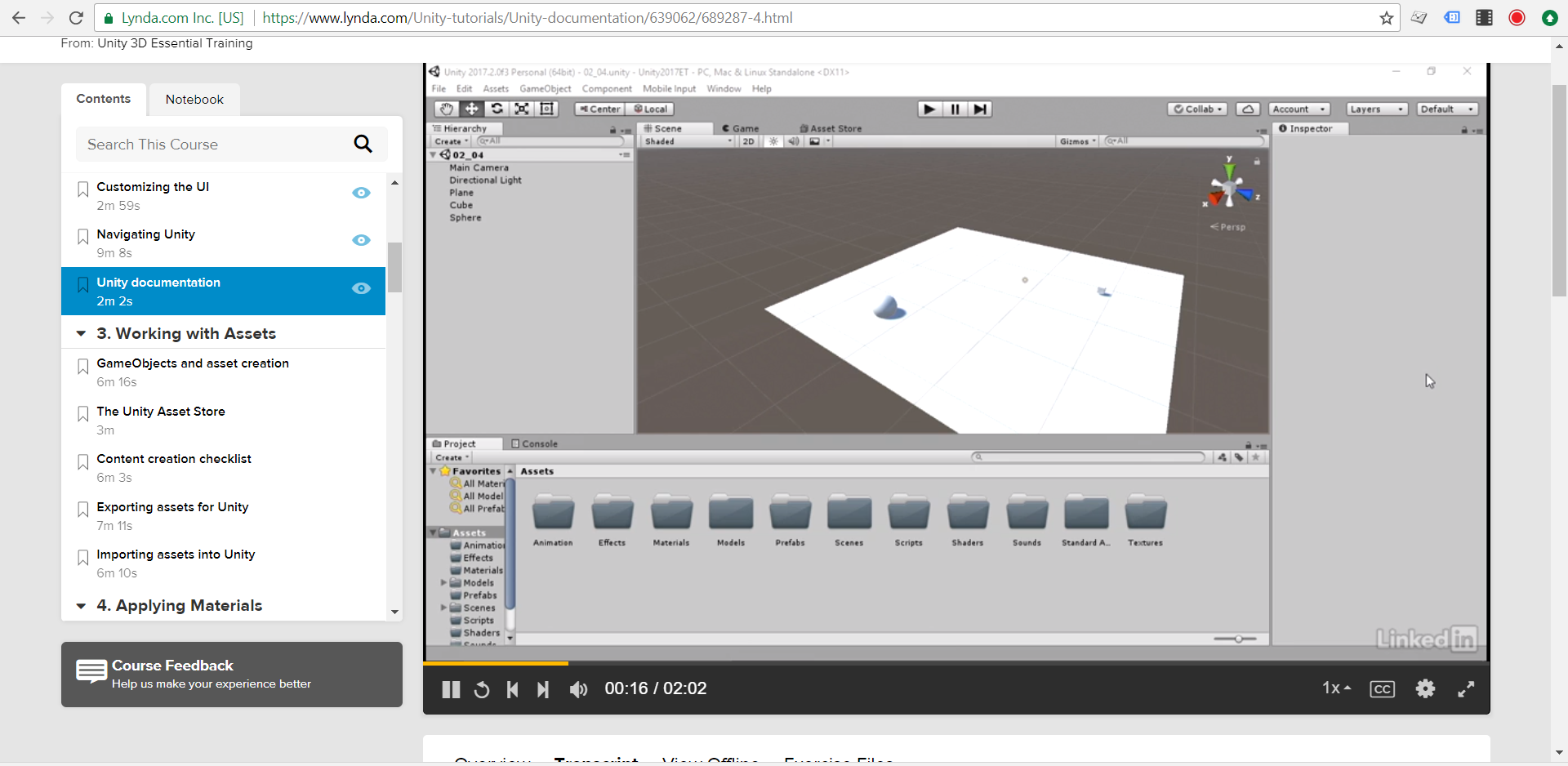Select Unity Scale tool
Viewport: 1568px width, 766px height.
pos(522,109)
